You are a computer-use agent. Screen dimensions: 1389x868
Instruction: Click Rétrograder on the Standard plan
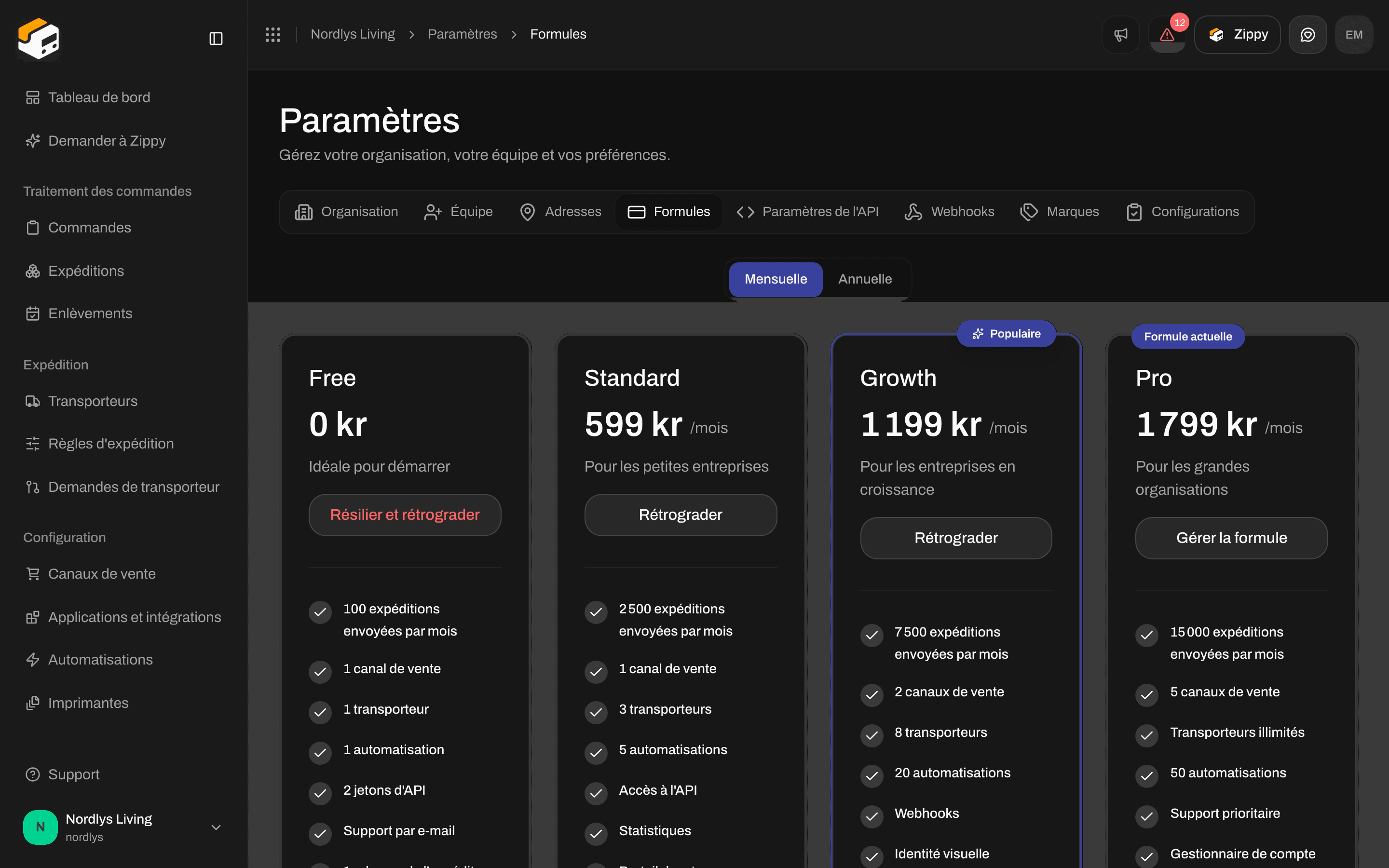tap(680, 515)
